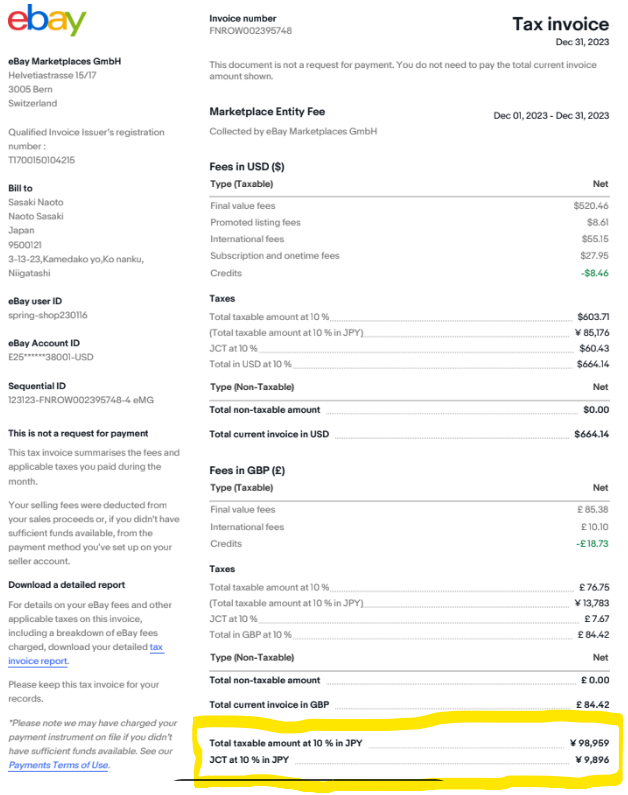Click the Fees in GBP (£) heading
This screenshot has width=628, height=795.
pyautogui.click(x=247, y=471)
